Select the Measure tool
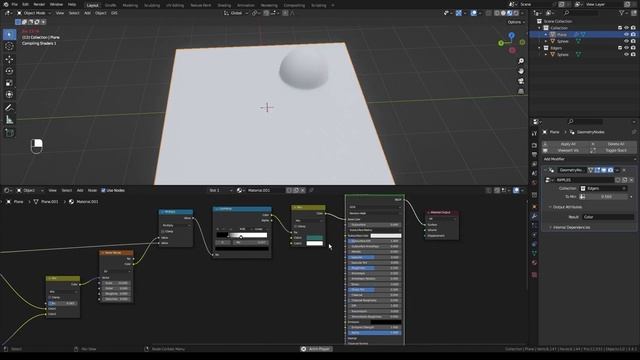 (9, 120)
